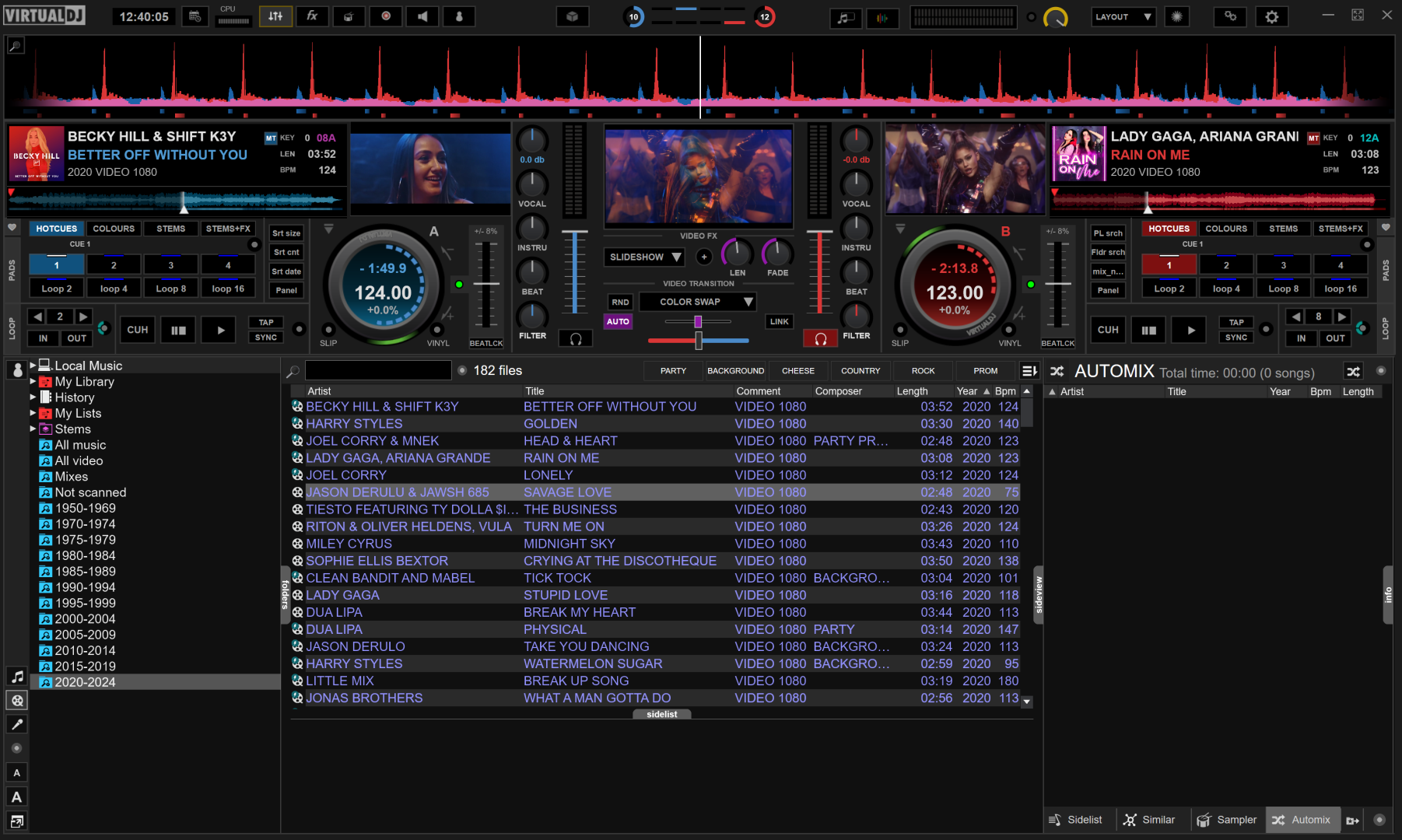Switch deck A pads to STEMS tab
The image size is (1402, 840).
pyautogui.click(x=170, y=229)
